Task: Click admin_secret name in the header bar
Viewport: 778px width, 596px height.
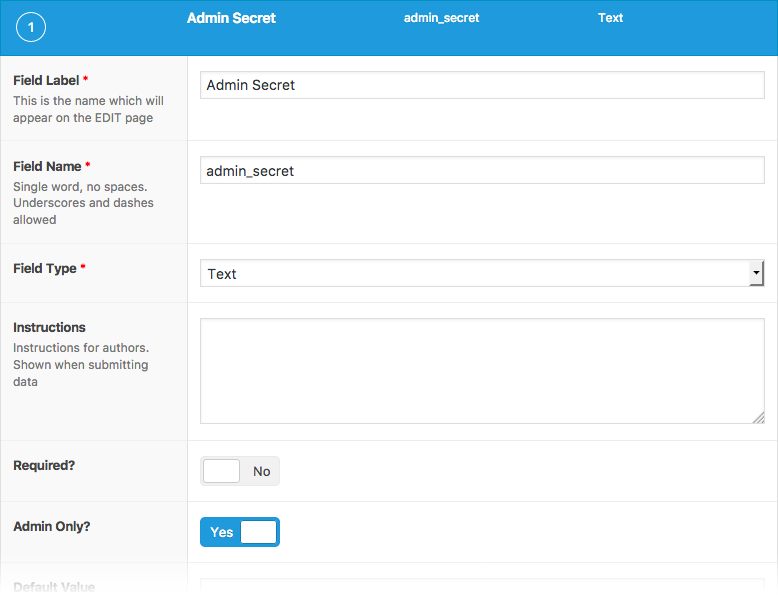Action: (441, 18)
